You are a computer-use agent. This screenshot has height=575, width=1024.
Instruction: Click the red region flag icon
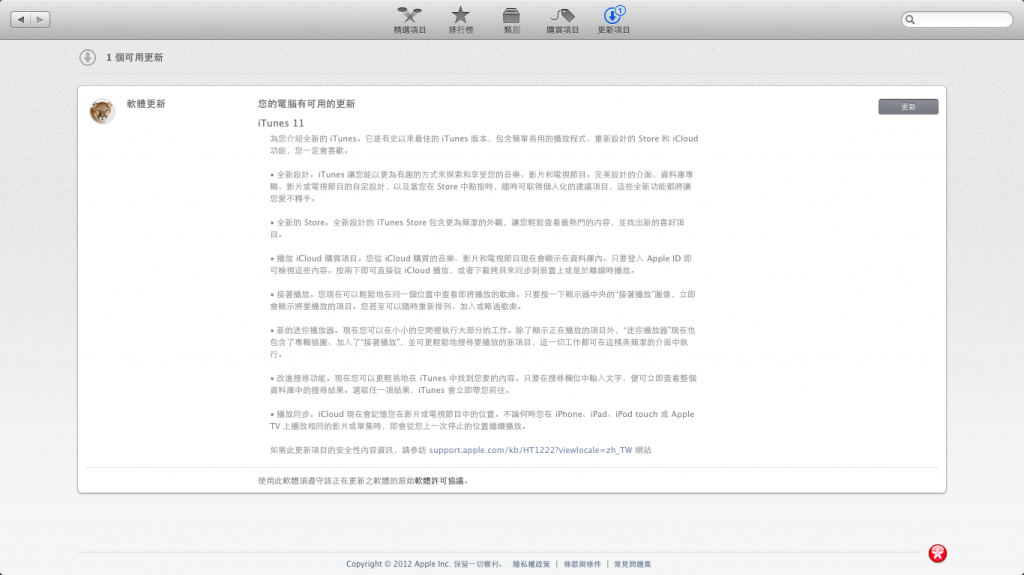(937, 553)
